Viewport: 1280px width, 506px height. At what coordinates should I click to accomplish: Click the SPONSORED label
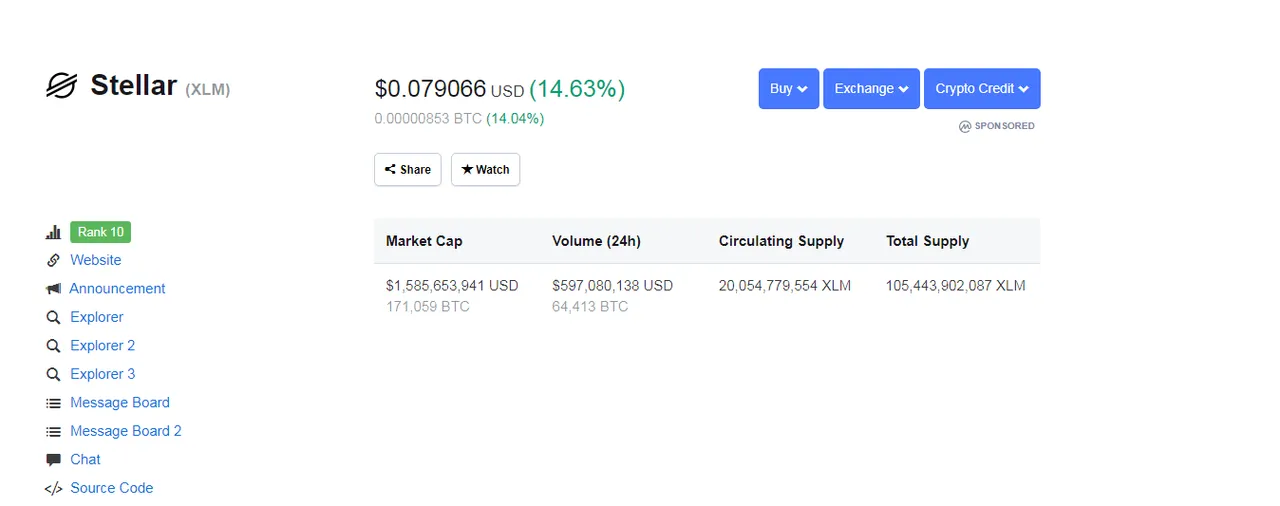(1005, 126)
